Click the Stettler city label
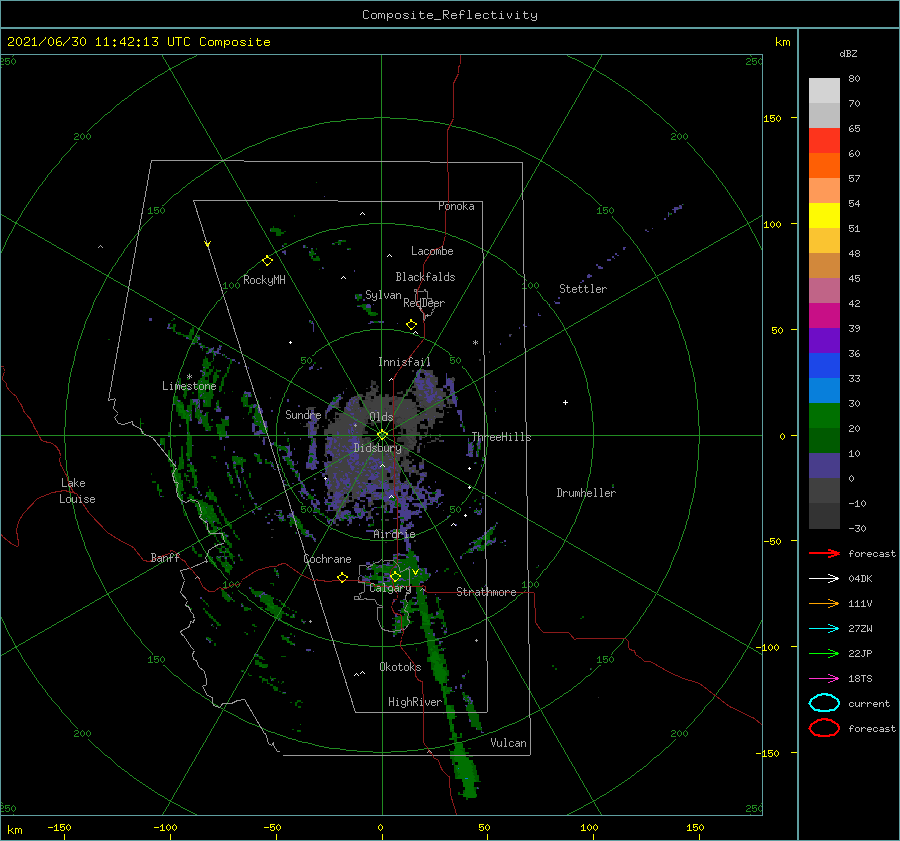Screen dimensions: 900x841 click(583, 289)
